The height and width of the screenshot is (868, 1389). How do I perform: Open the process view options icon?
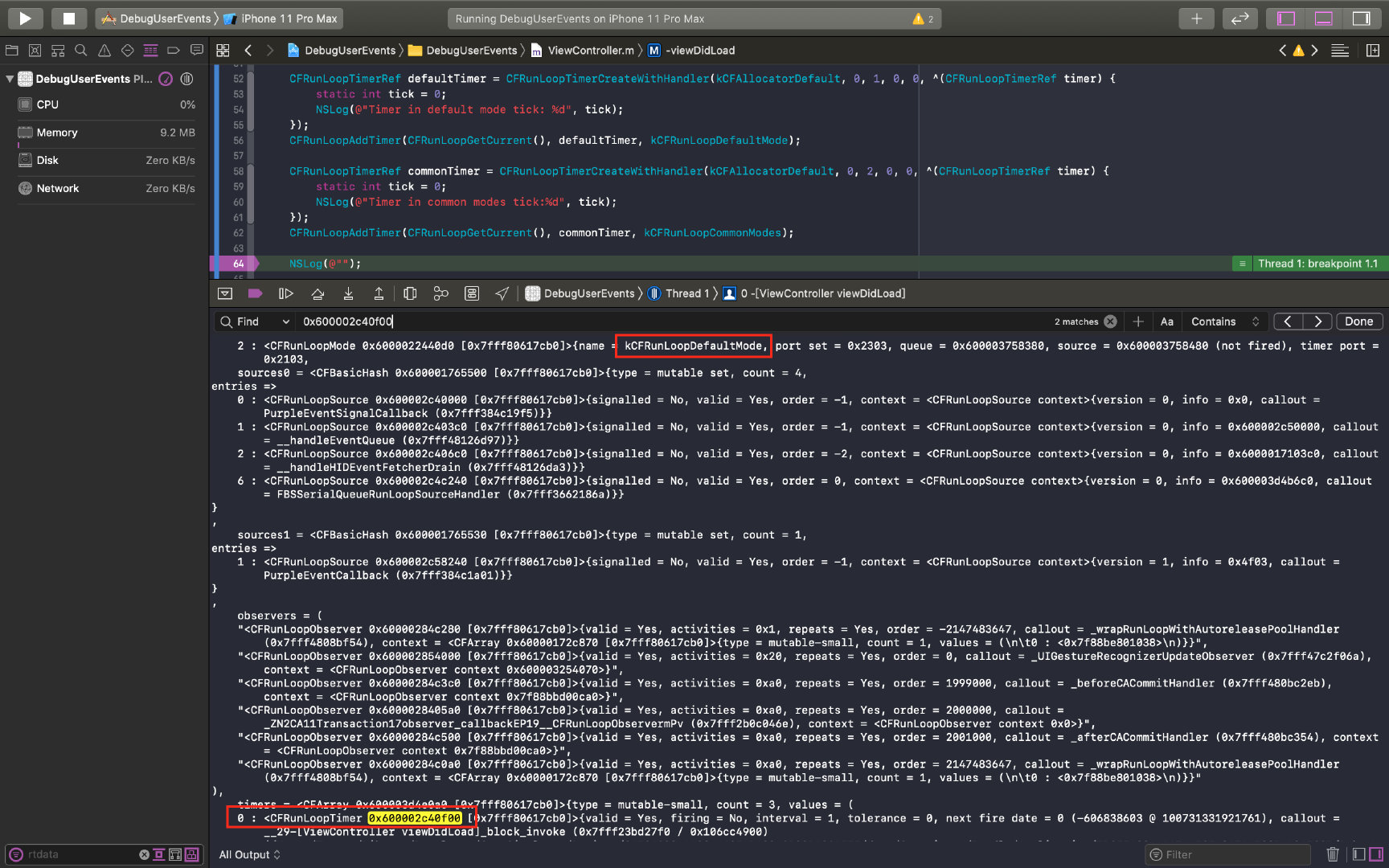(187, 79)
